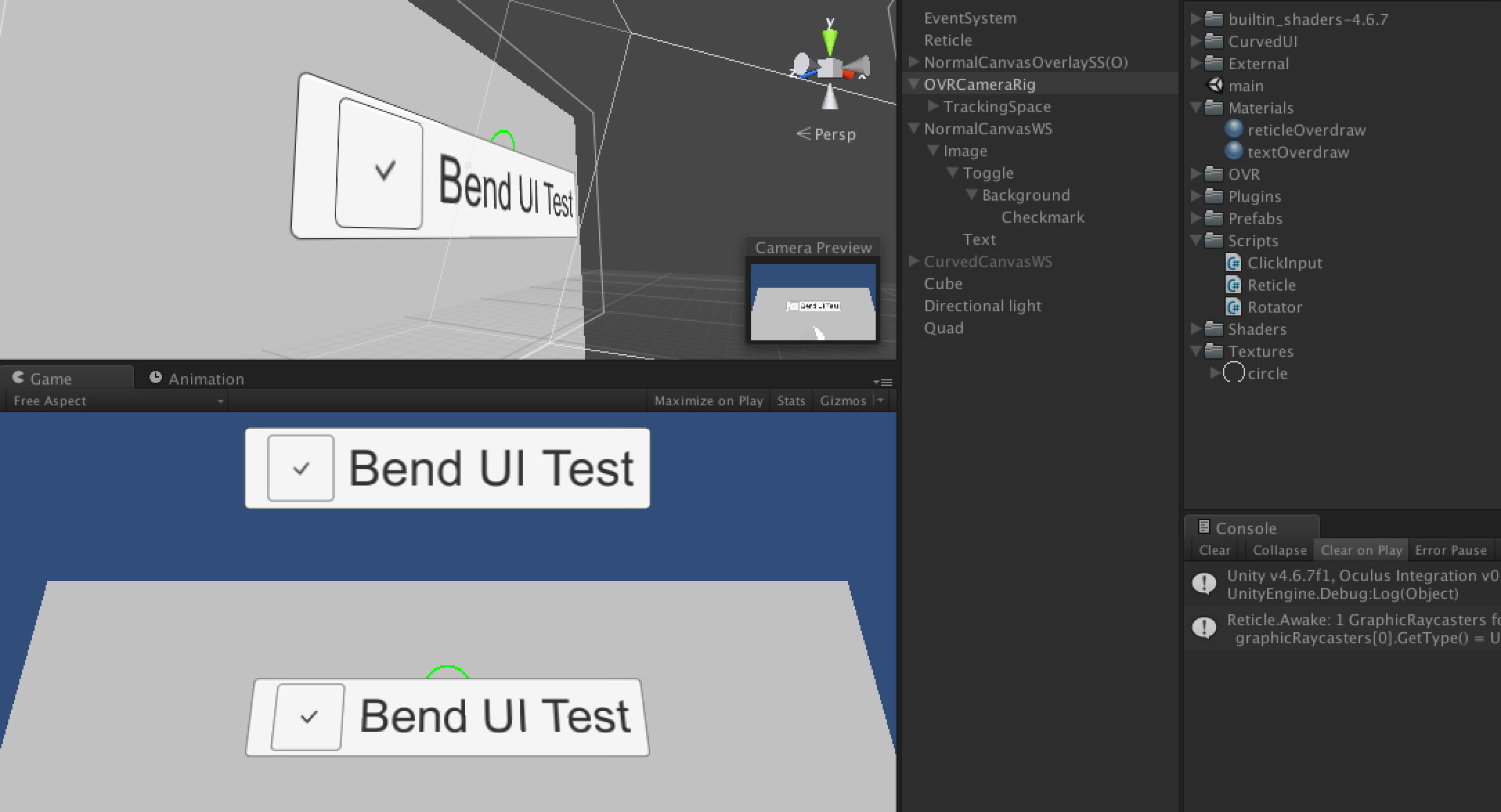This screenshot has width=1501, height=812.
Task: Click the builtin_shaders-4.6.7 folder icon
Action: tap(1214, 19)
